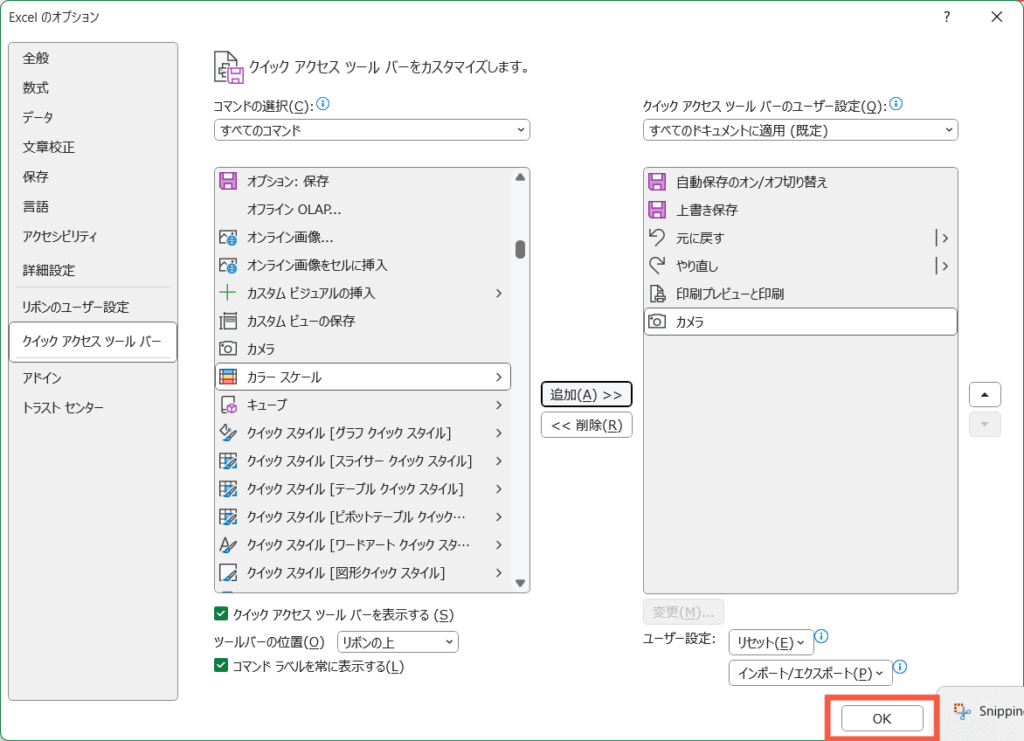The image size is (1024, 741).
Task: Click the info icon beside コマンドの選択
Action: (323, 104)
